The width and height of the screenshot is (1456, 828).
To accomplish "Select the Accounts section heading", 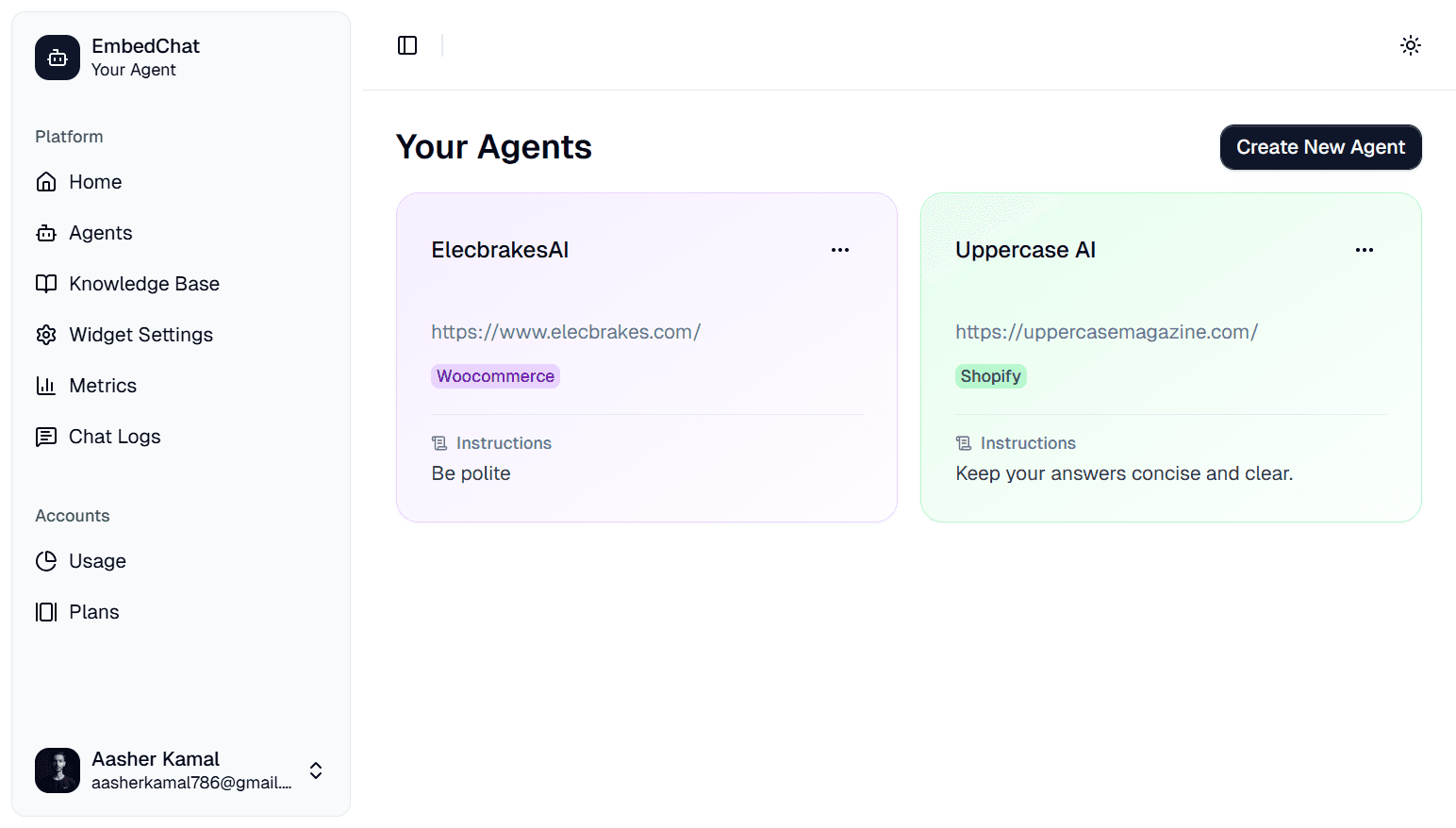I will pos(72,515).
